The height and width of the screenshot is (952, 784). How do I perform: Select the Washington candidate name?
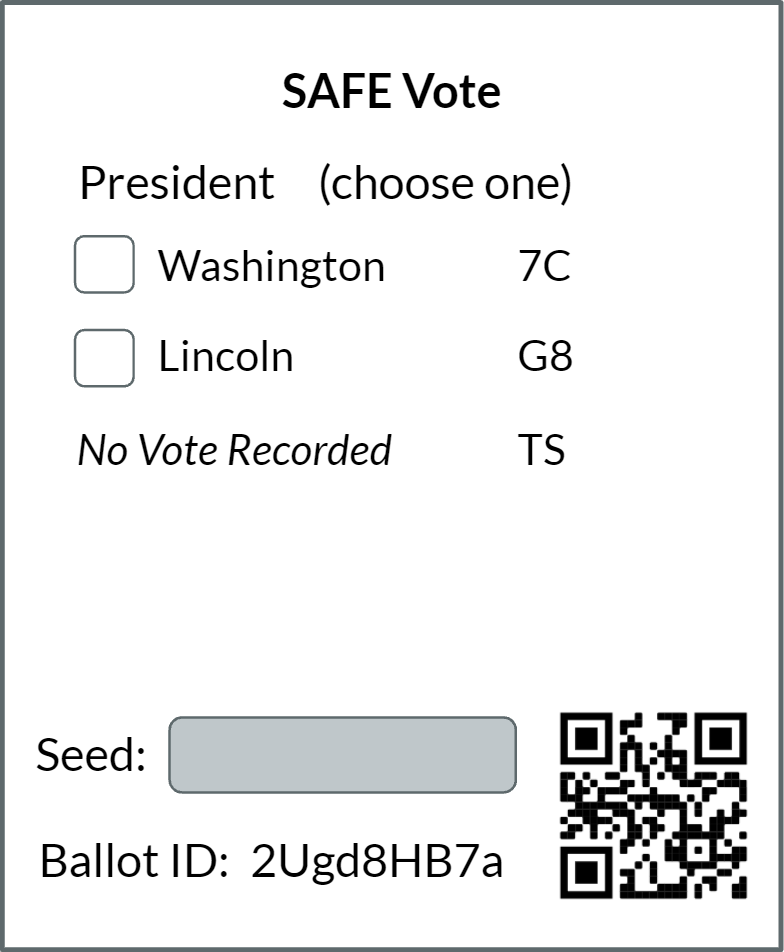[271, 267]
